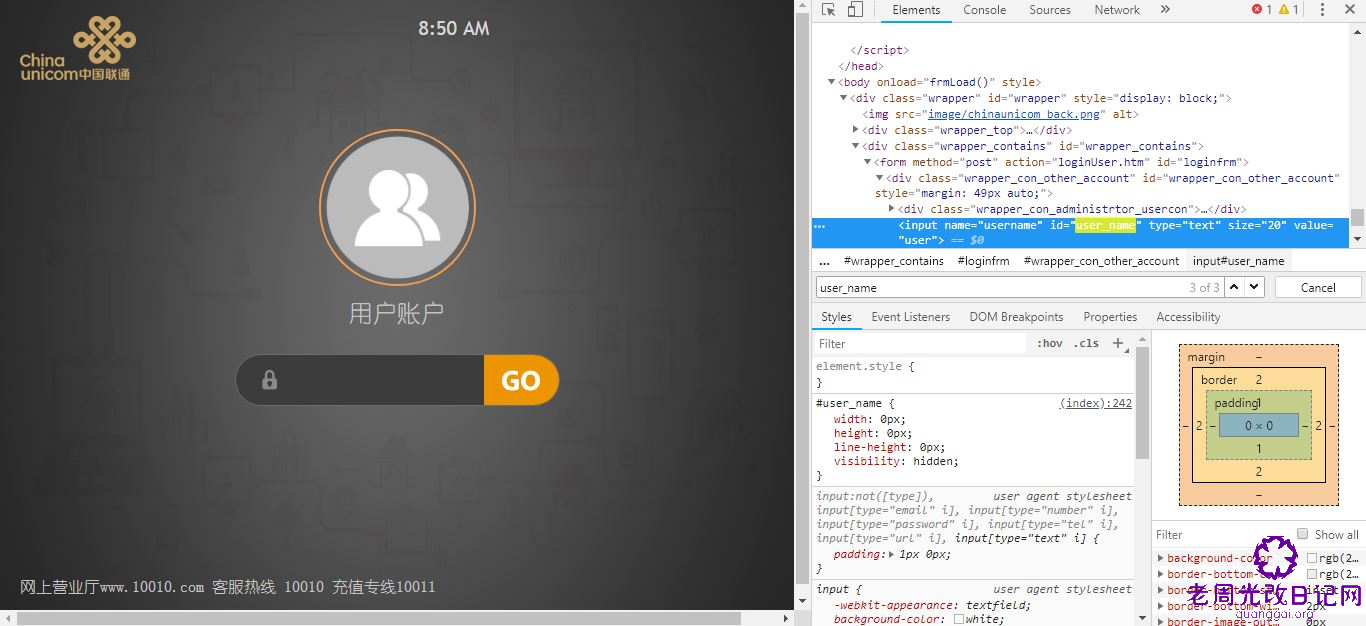This screenshot has width=1366, height=626.
Task: Open the Properties tab
Action: (x=1110, y=317)
